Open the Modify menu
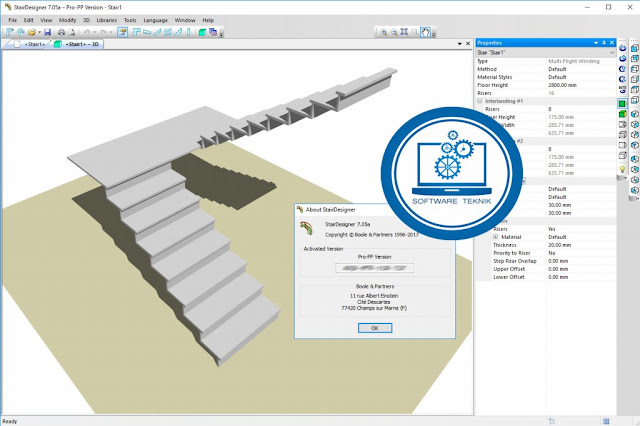Viewport: 640px width, 426px height. (x=67, y=20)
